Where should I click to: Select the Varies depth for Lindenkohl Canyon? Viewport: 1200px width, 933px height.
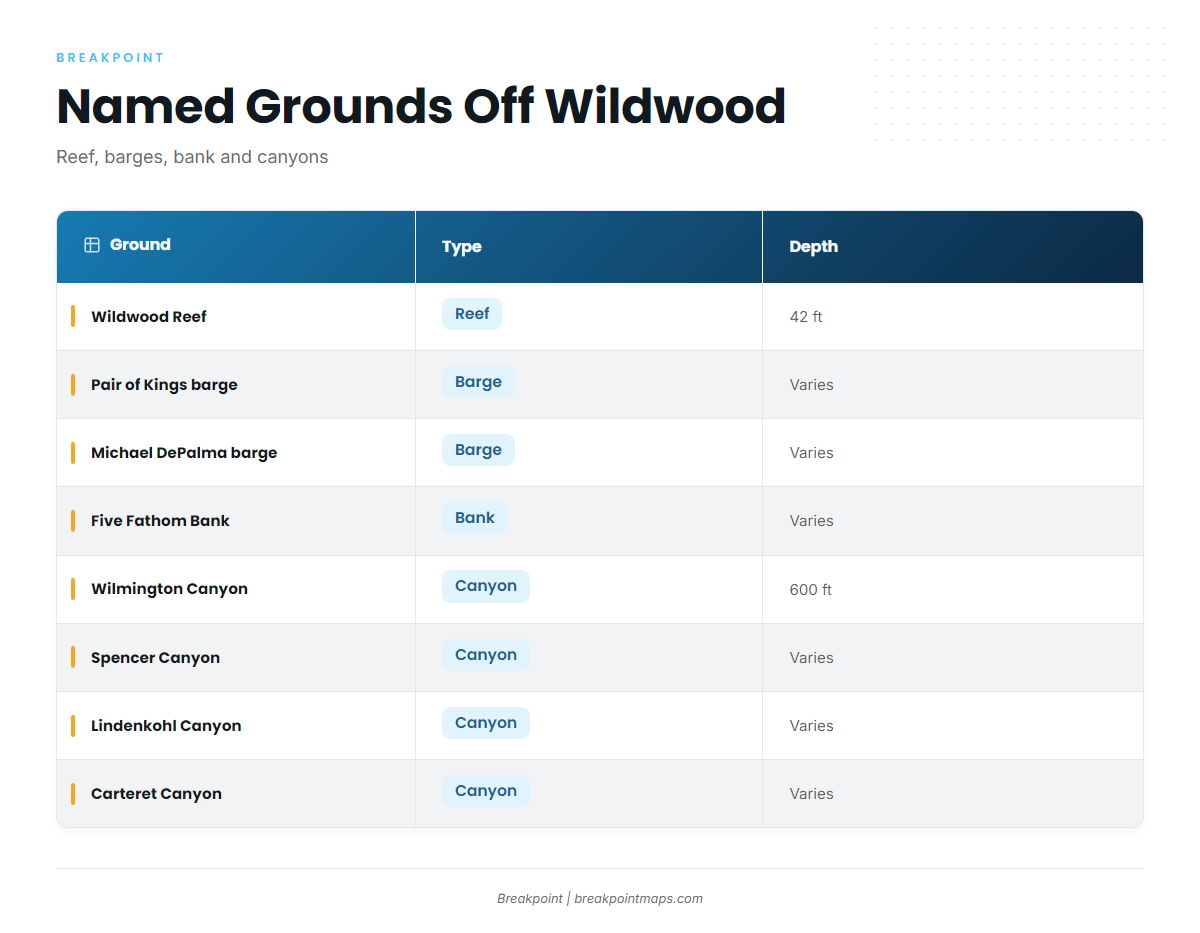(x=811, y=726)
